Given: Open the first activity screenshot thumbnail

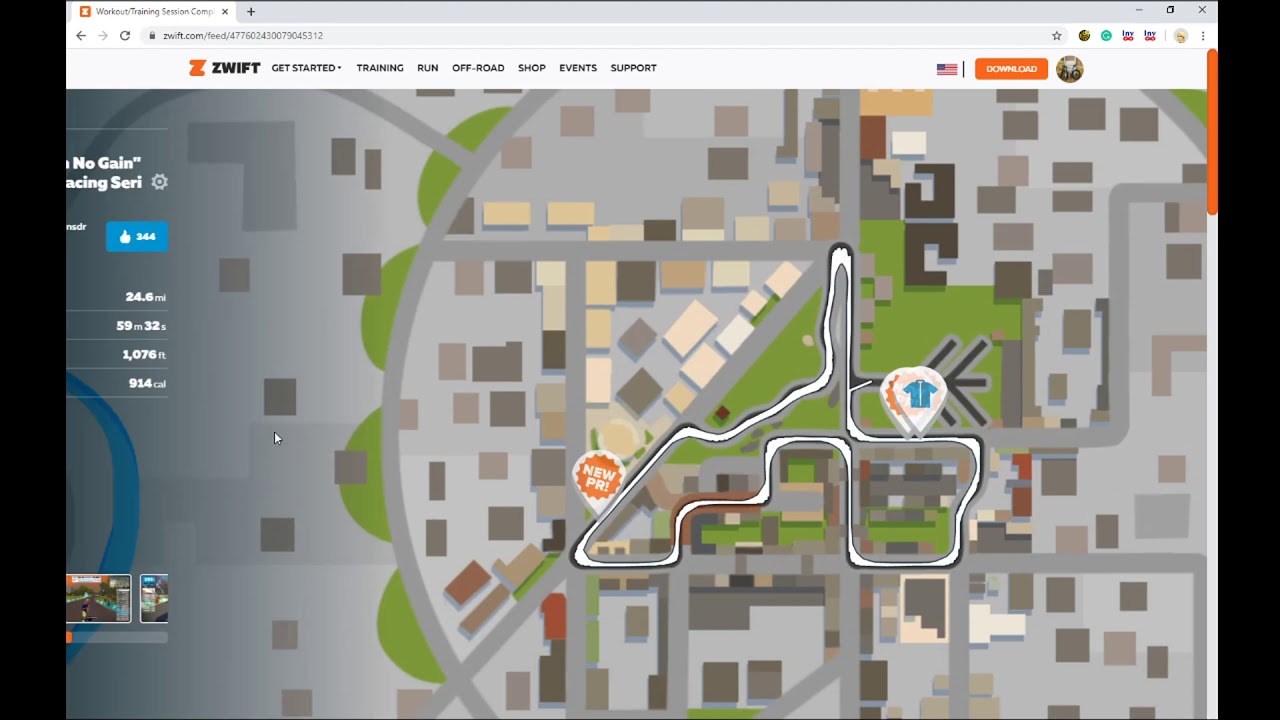Looking at the screenshot, I should 98,598.
